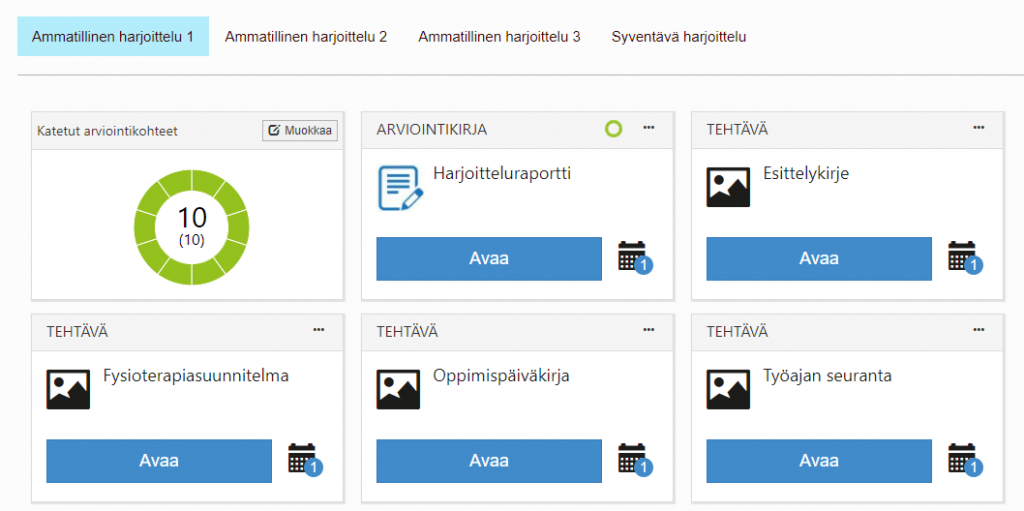
Task: Click the Fysioterapiasuunnitelma task title
Action: 196,376
